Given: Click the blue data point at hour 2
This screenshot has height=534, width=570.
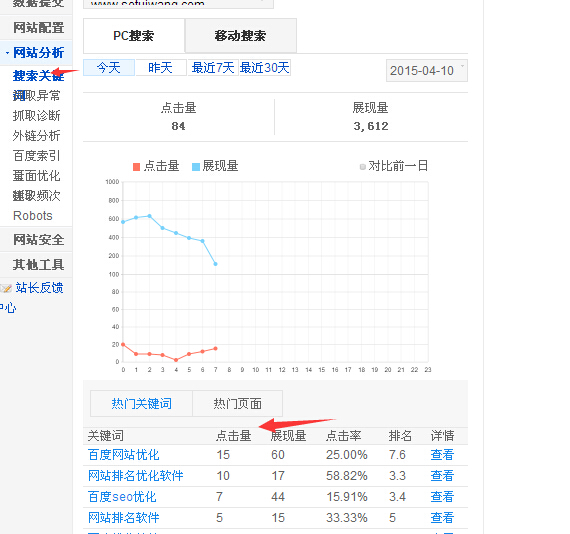Looking at the screenshot, I should pos(149,216).
